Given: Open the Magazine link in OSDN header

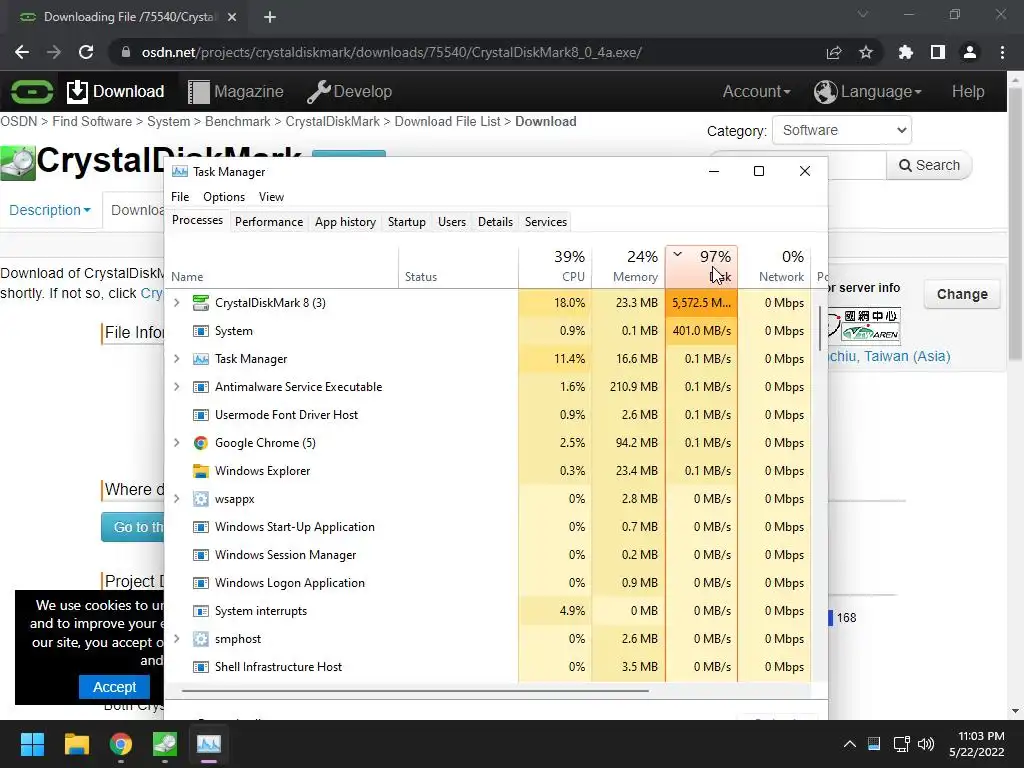Looking at the screenshot, I should click(236, 91).
